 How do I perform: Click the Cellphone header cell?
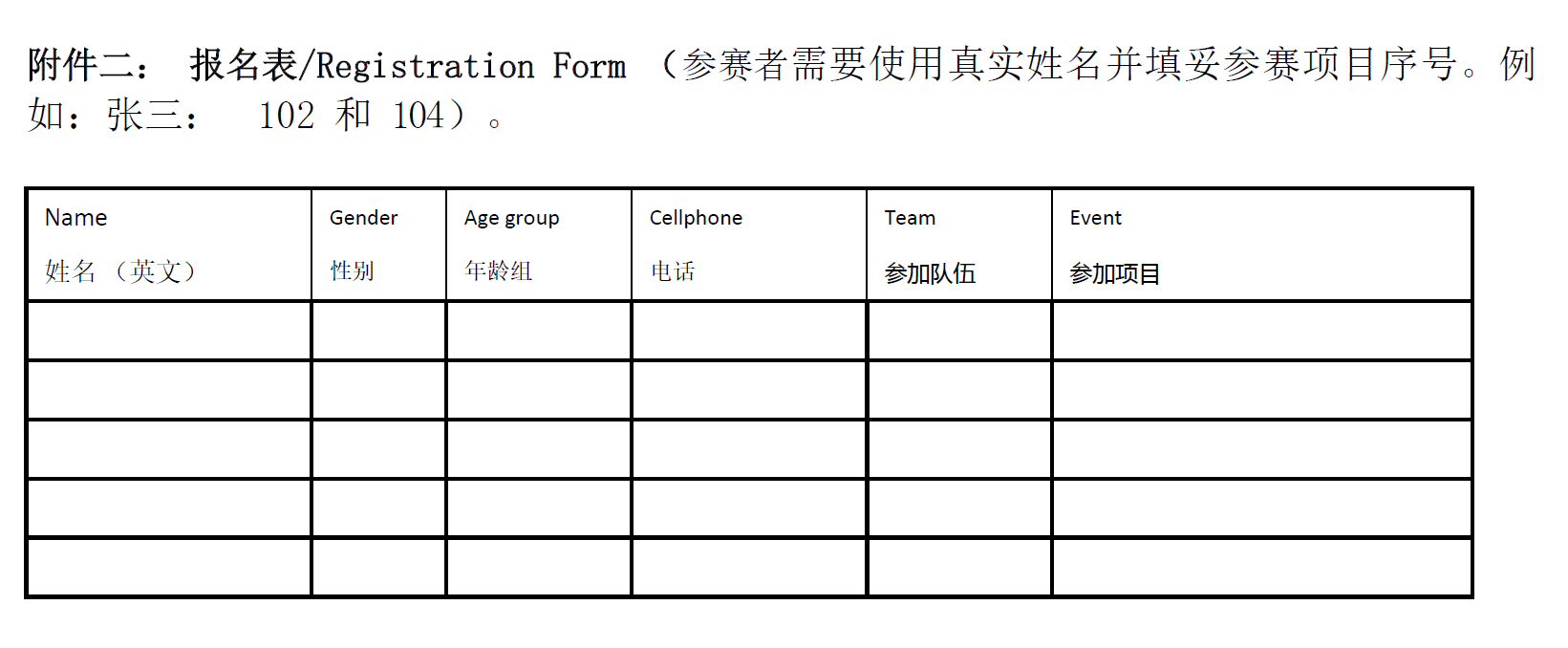[748, 245]
